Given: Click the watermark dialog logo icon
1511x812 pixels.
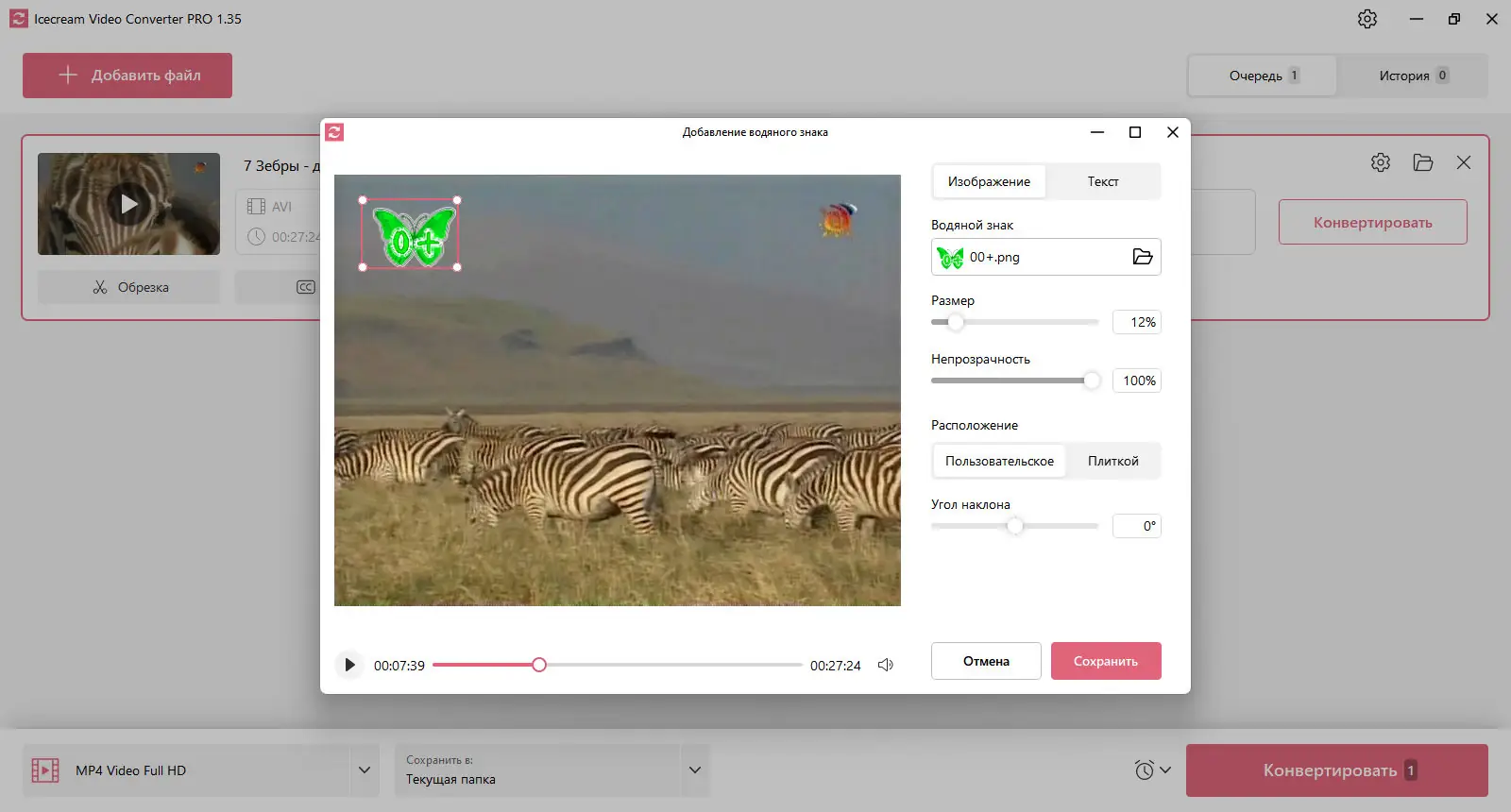Looking at the screenshot, I should pyautogui.click(x=334, y=132).
